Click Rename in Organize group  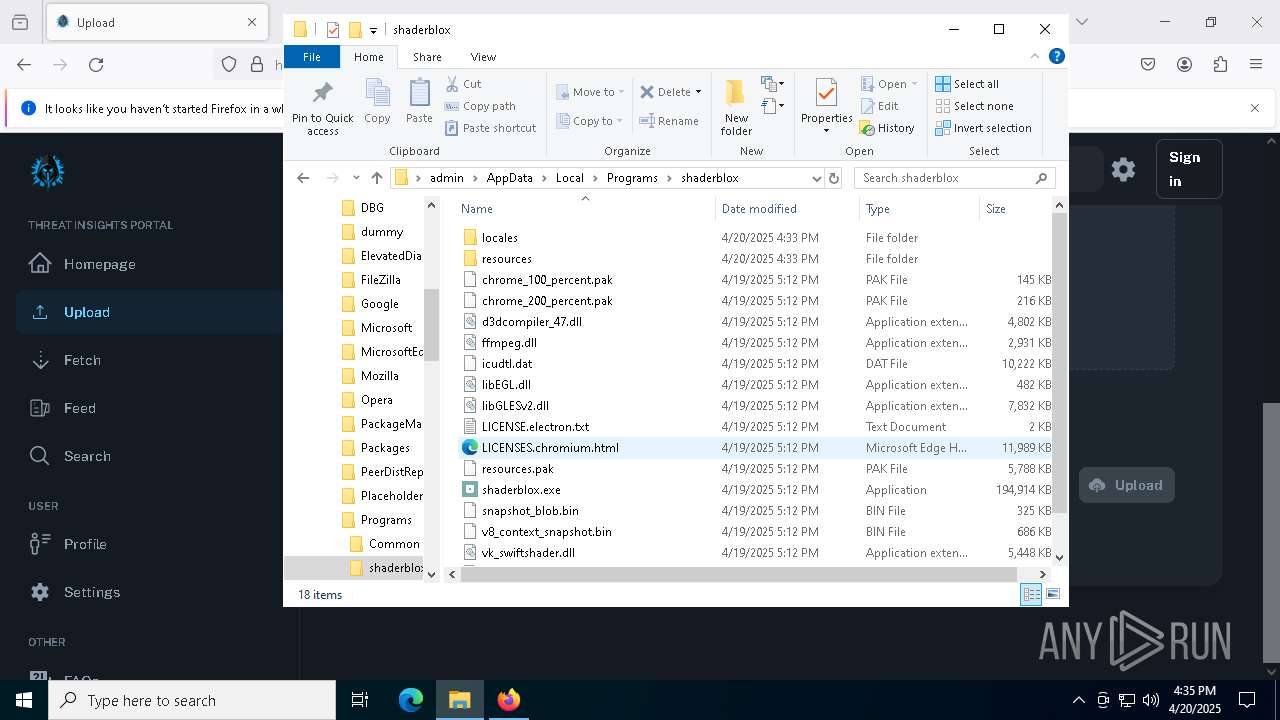pos(669,121)
